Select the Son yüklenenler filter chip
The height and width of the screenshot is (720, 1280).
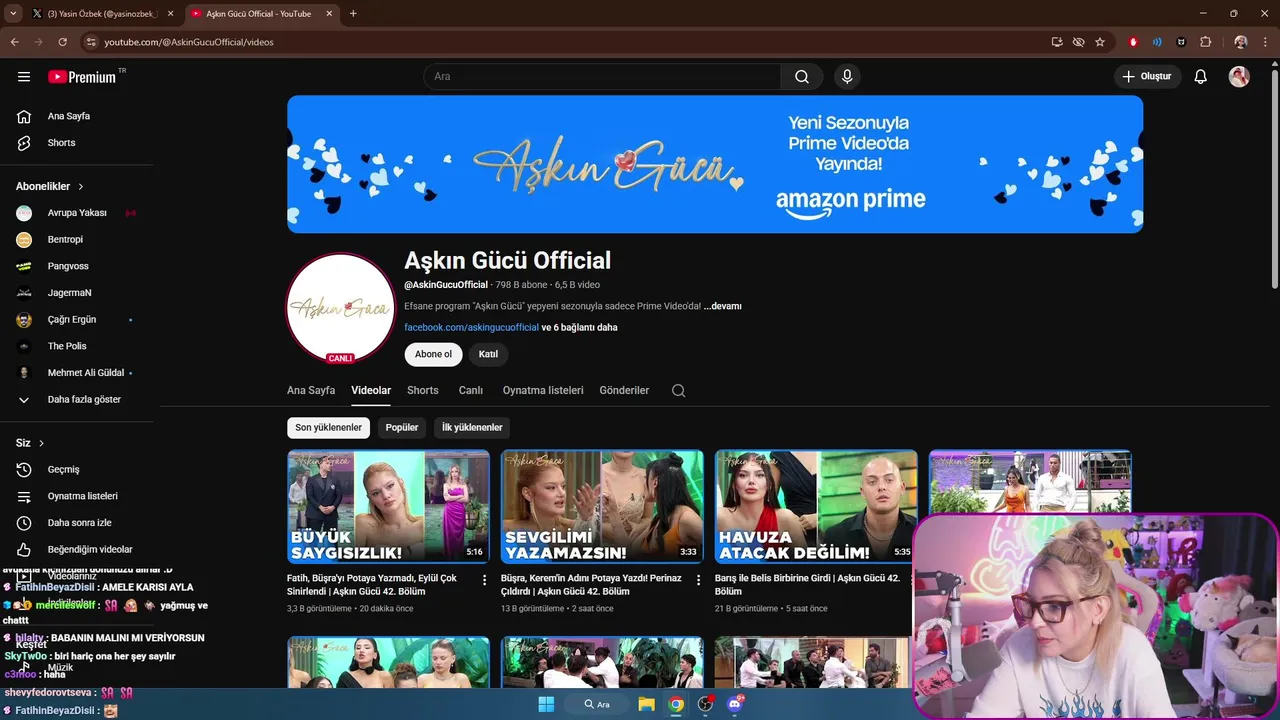click(328, 427)
